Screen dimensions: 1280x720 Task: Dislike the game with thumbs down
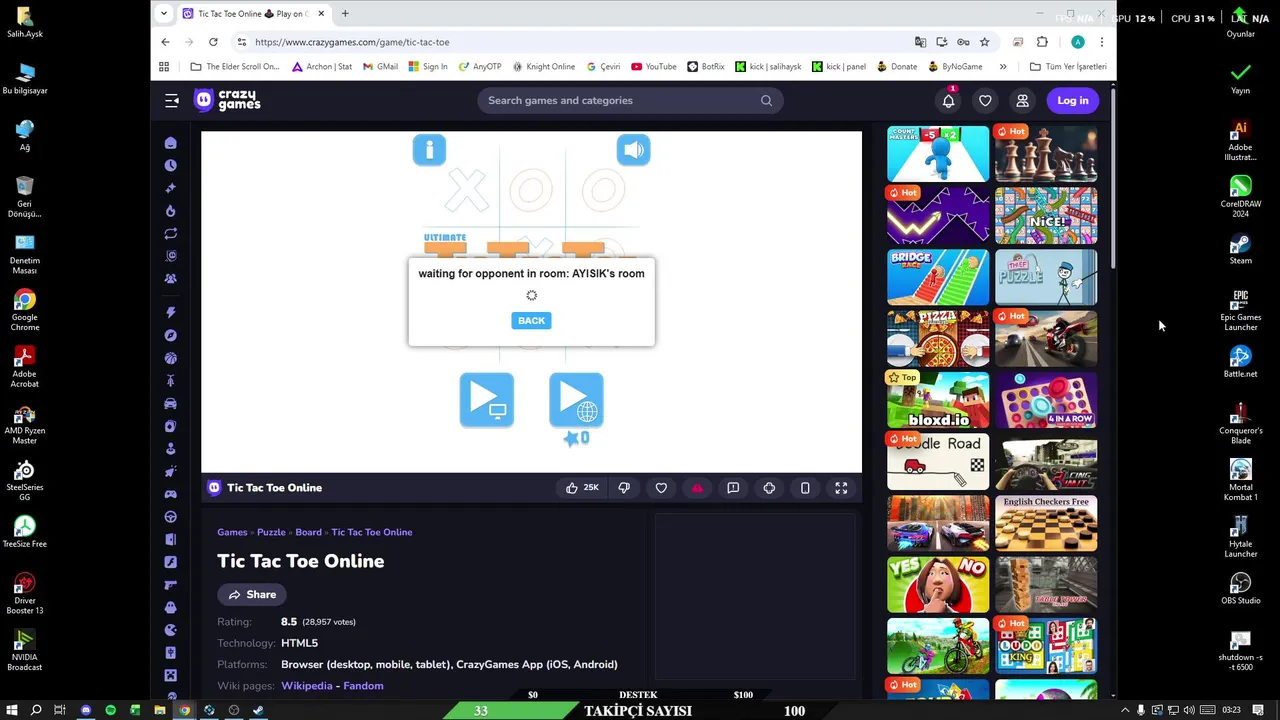click(624, 488)
